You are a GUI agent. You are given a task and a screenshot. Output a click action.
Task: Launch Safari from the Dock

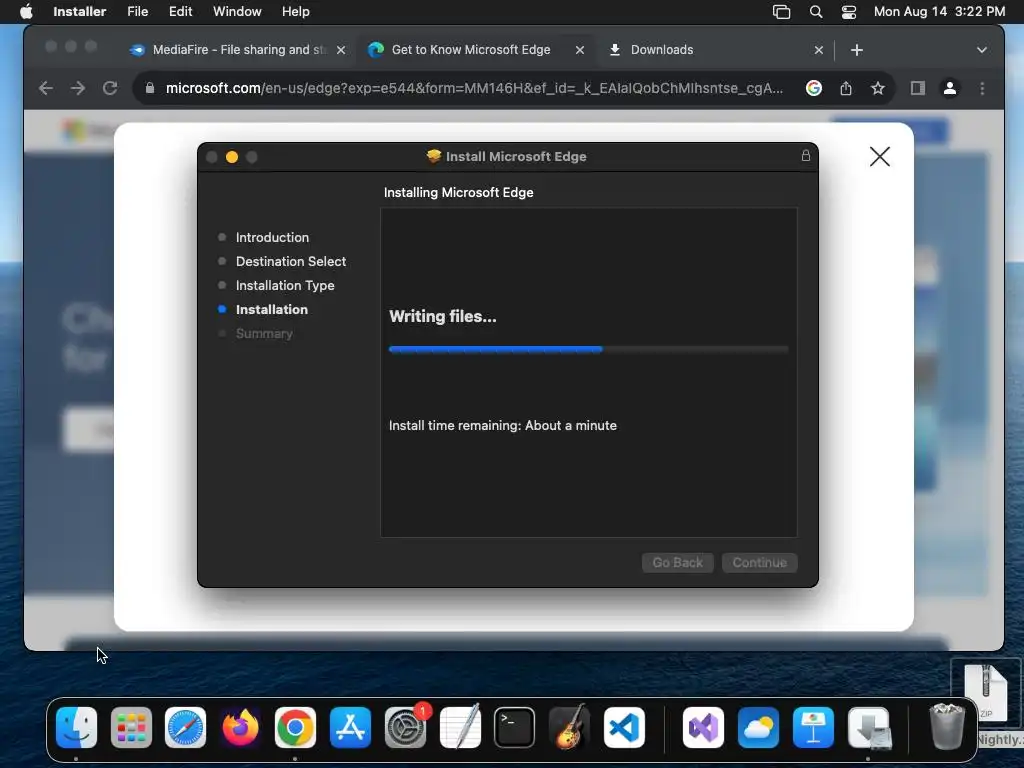click(185, 728)
